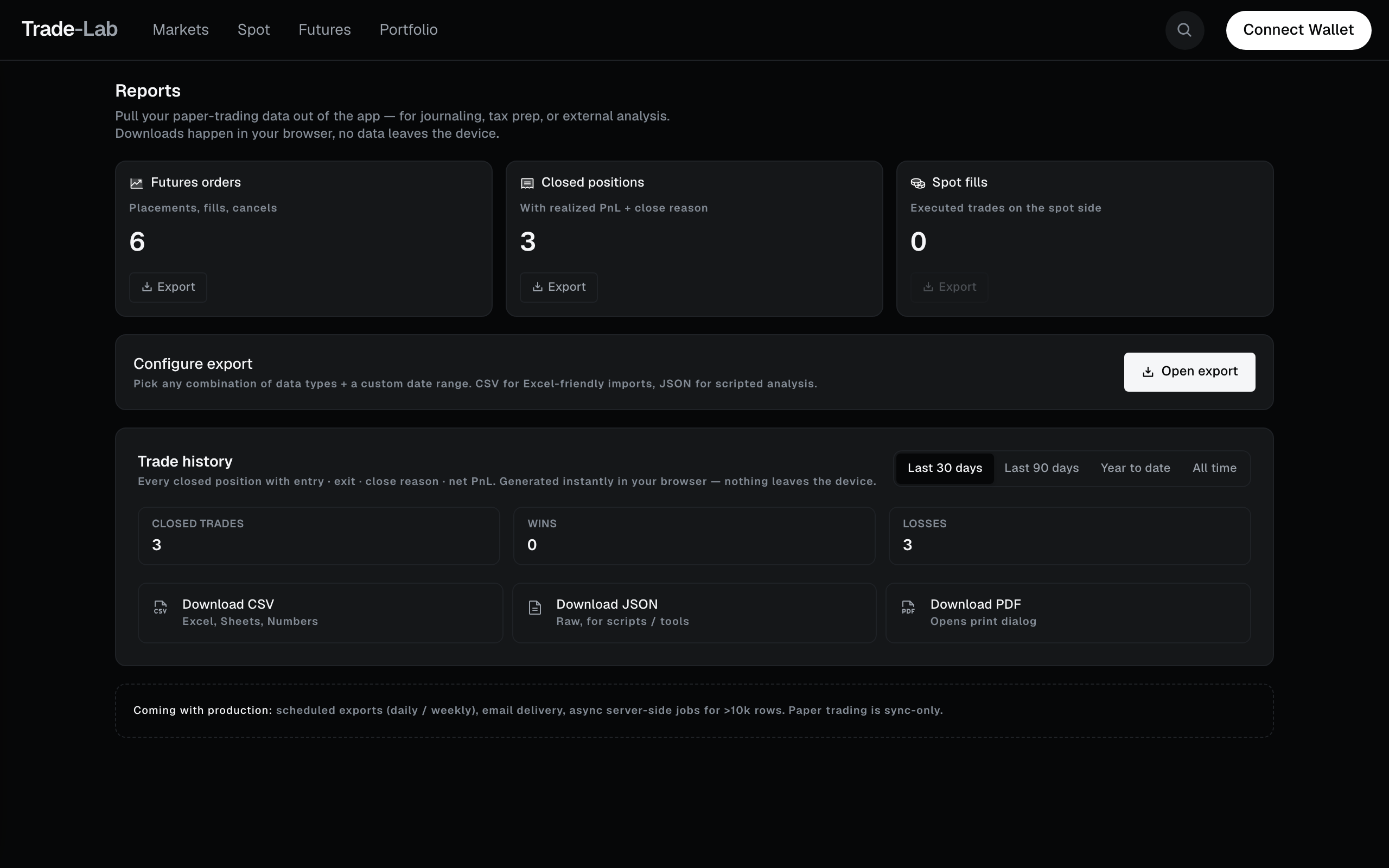Download trade history as JSON
Screen dimensions: 1389x868
[x=694, y=613]
